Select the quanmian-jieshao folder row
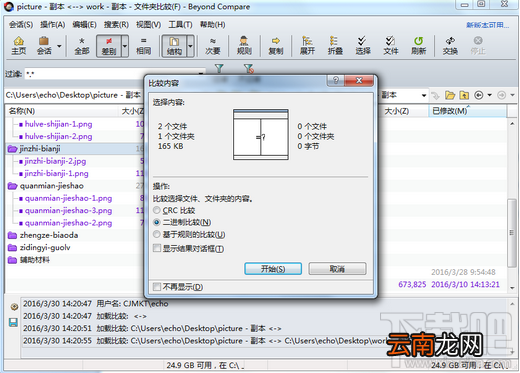The image size is (520, 373). coord(75,186)
